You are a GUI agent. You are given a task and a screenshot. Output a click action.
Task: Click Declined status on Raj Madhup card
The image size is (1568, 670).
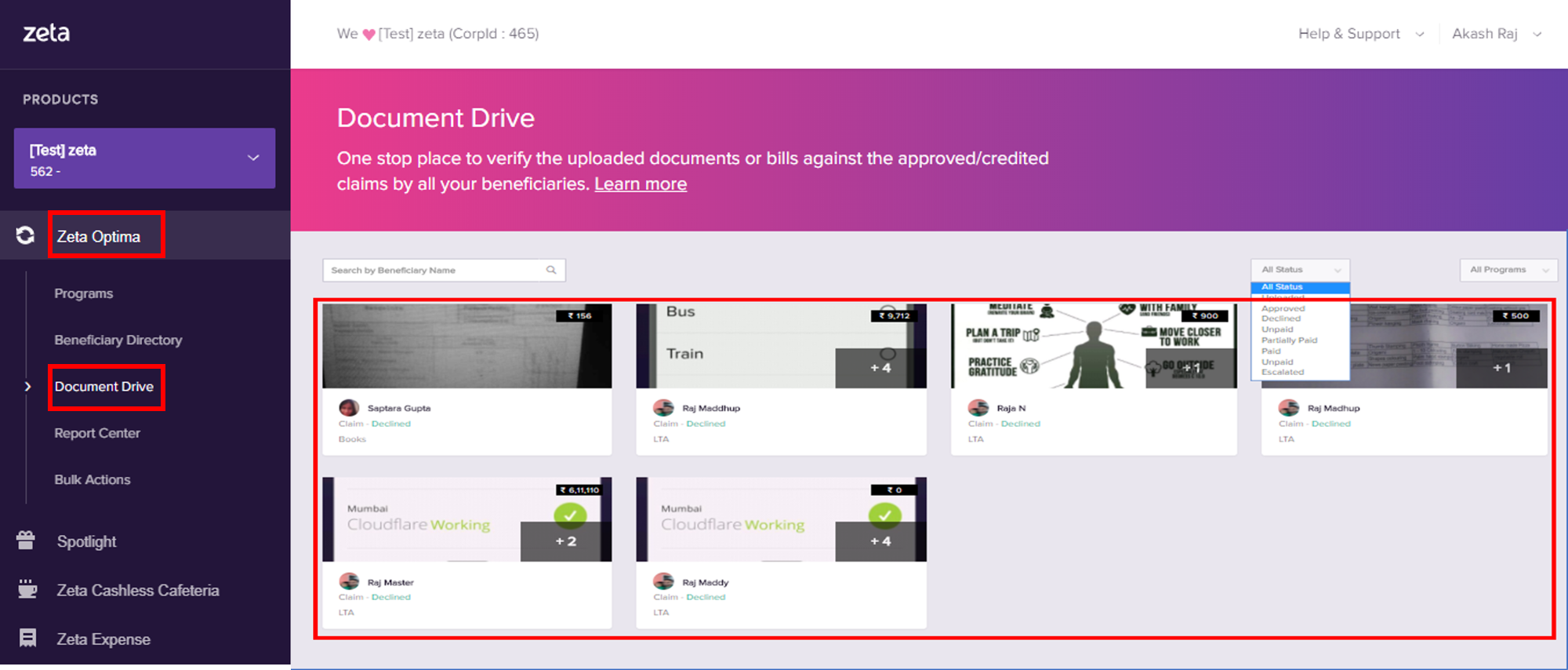[1331, 424]
